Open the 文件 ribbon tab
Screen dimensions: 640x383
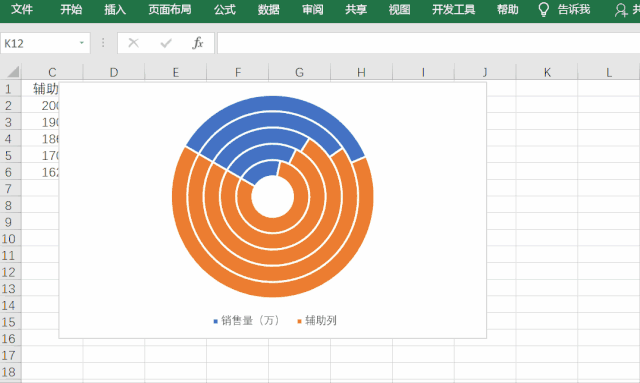click(22, 9)
